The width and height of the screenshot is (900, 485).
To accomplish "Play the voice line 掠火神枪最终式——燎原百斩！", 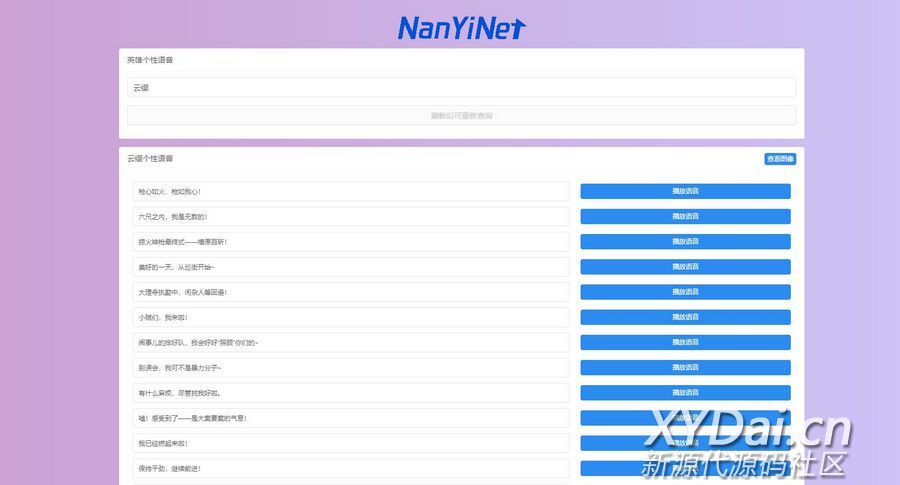I will tap(685, 241).
